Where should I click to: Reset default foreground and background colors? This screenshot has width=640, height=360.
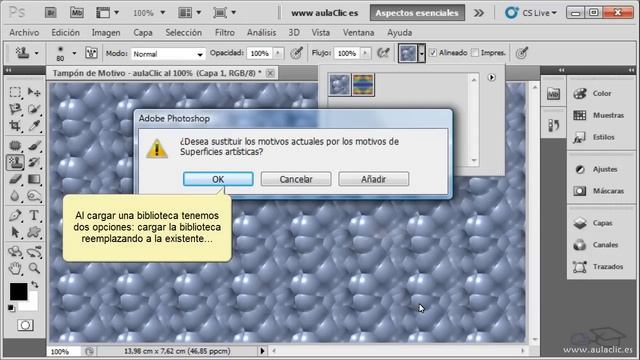click(x=11, y=308)
